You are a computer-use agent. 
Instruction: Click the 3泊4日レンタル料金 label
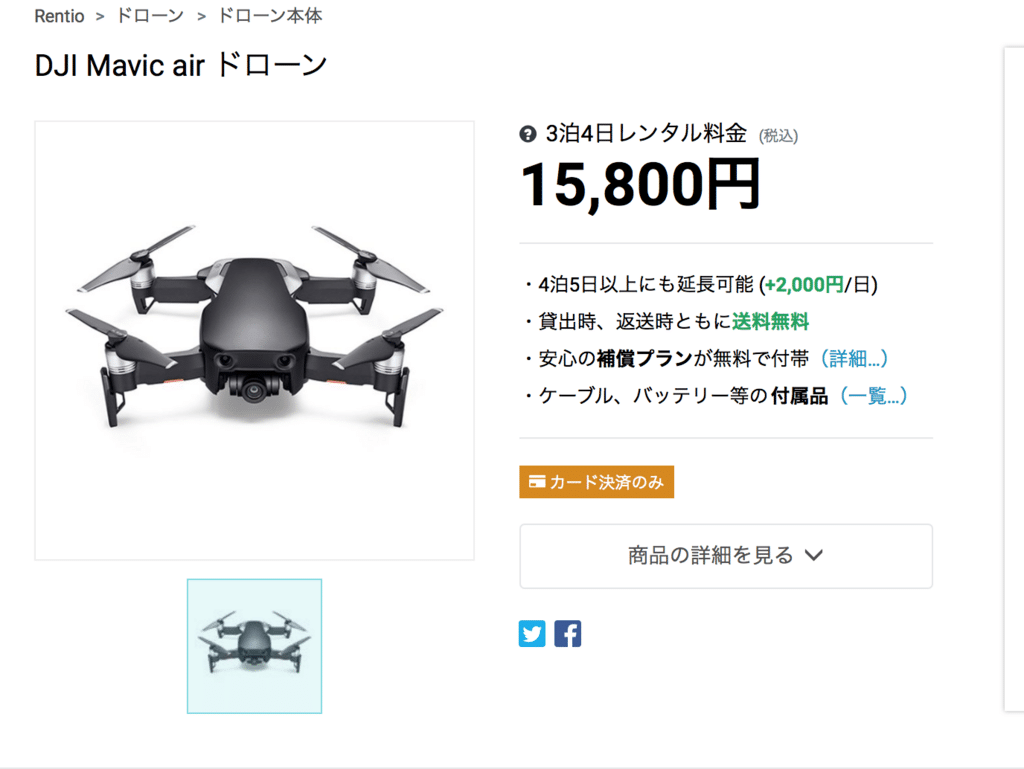[646, 134]
